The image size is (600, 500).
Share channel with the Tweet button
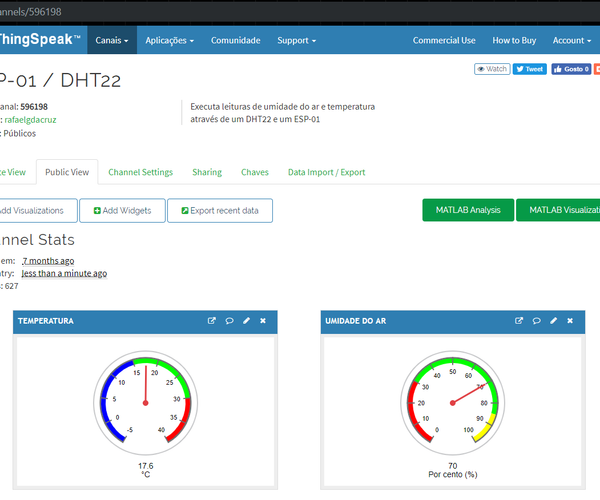[530, 69]
